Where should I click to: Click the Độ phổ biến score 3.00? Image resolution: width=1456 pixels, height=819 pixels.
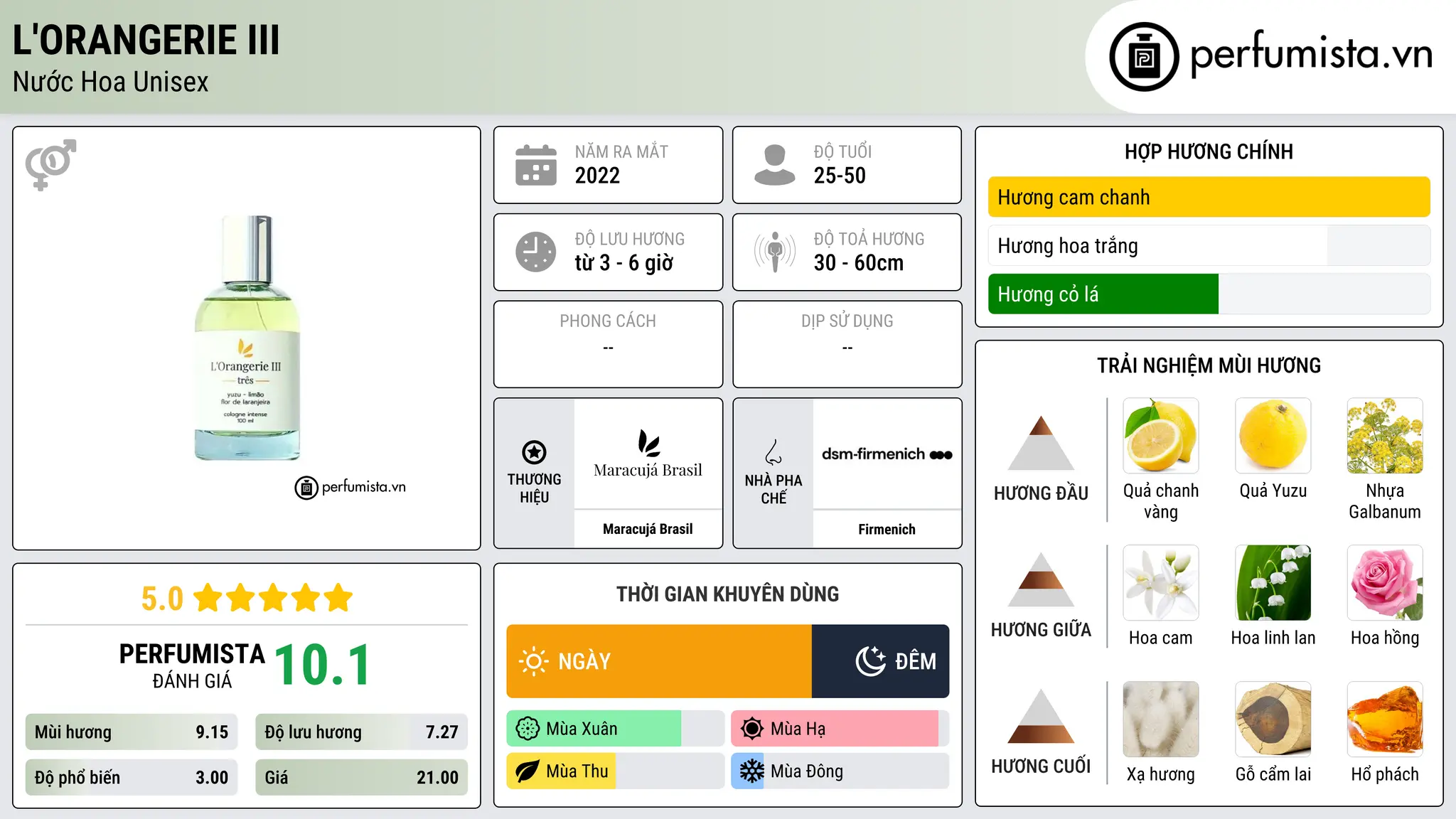[x=212, y=778]
